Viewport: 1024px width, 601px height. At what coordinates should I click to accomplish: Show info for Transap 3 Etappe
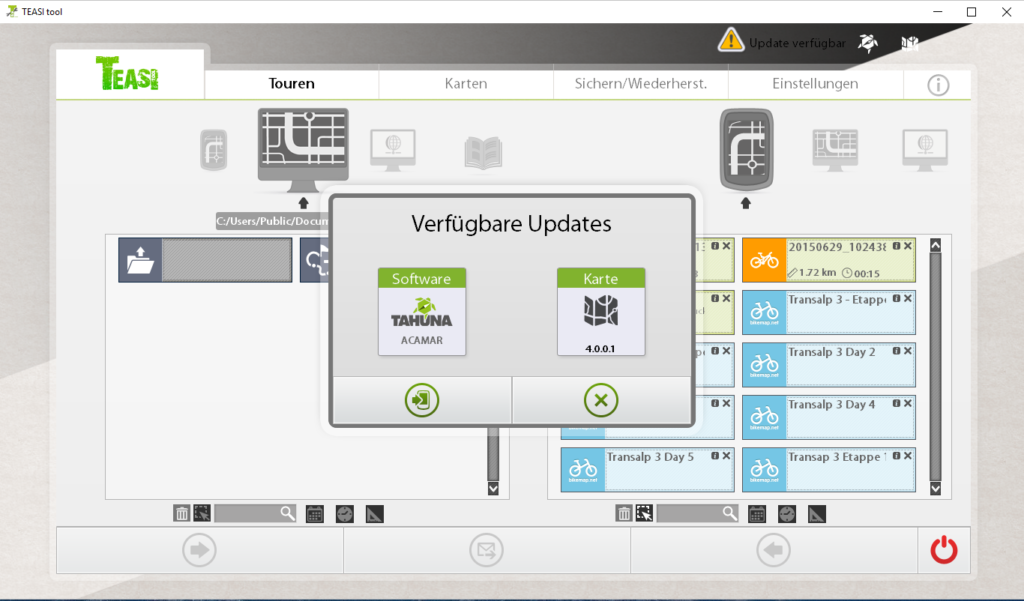[x=897, y=456]
